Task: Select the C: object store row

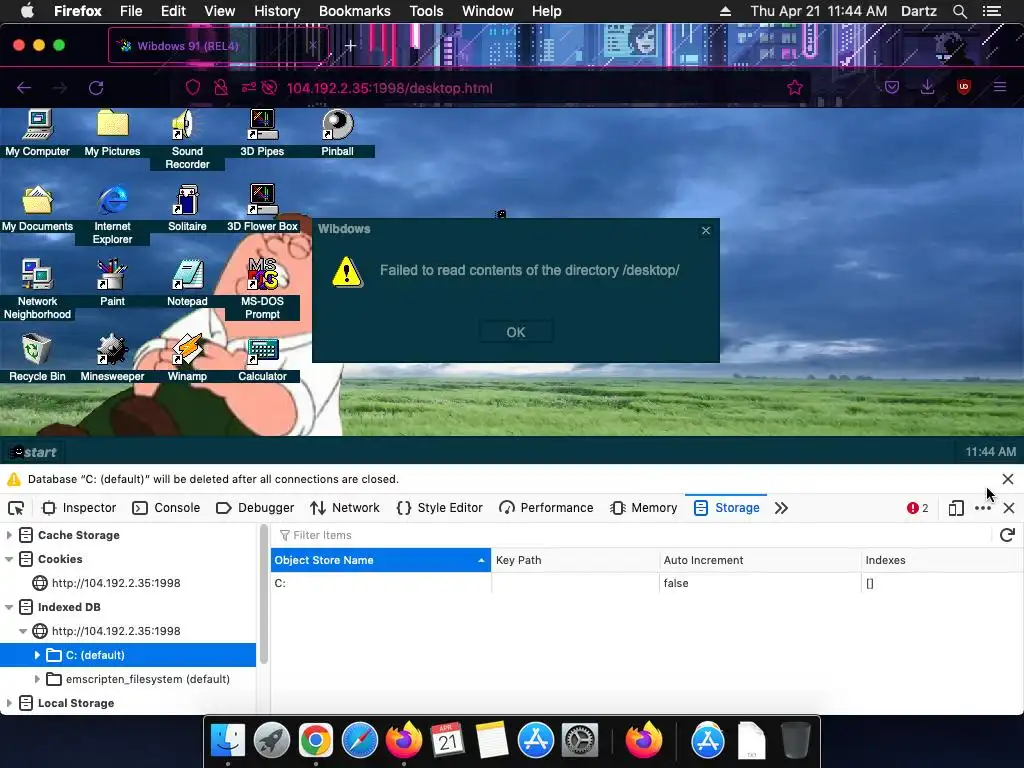Action: click(x=647, y=583)
